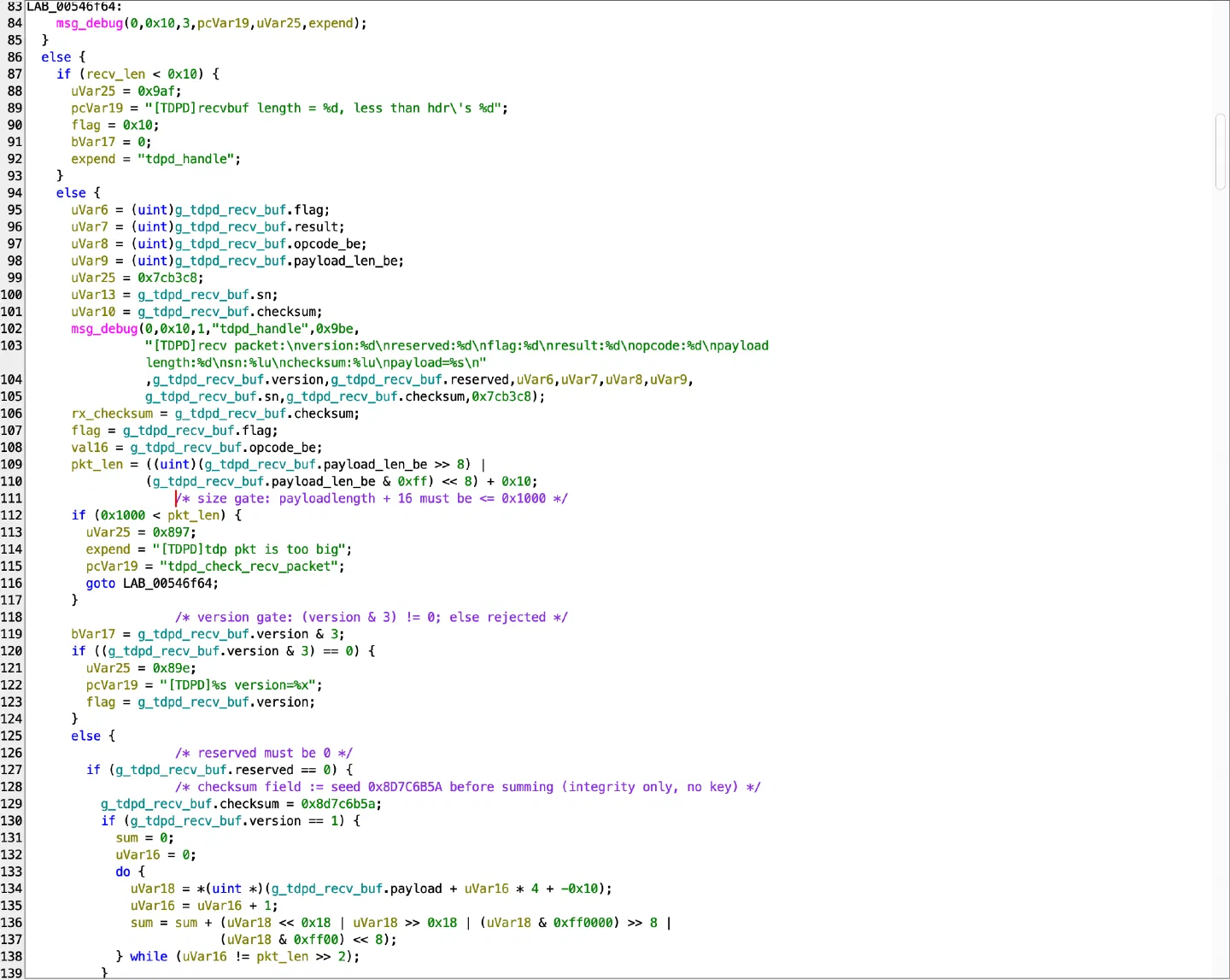
Task: Click uVar13 on line 100
Action: coord(93,295)
